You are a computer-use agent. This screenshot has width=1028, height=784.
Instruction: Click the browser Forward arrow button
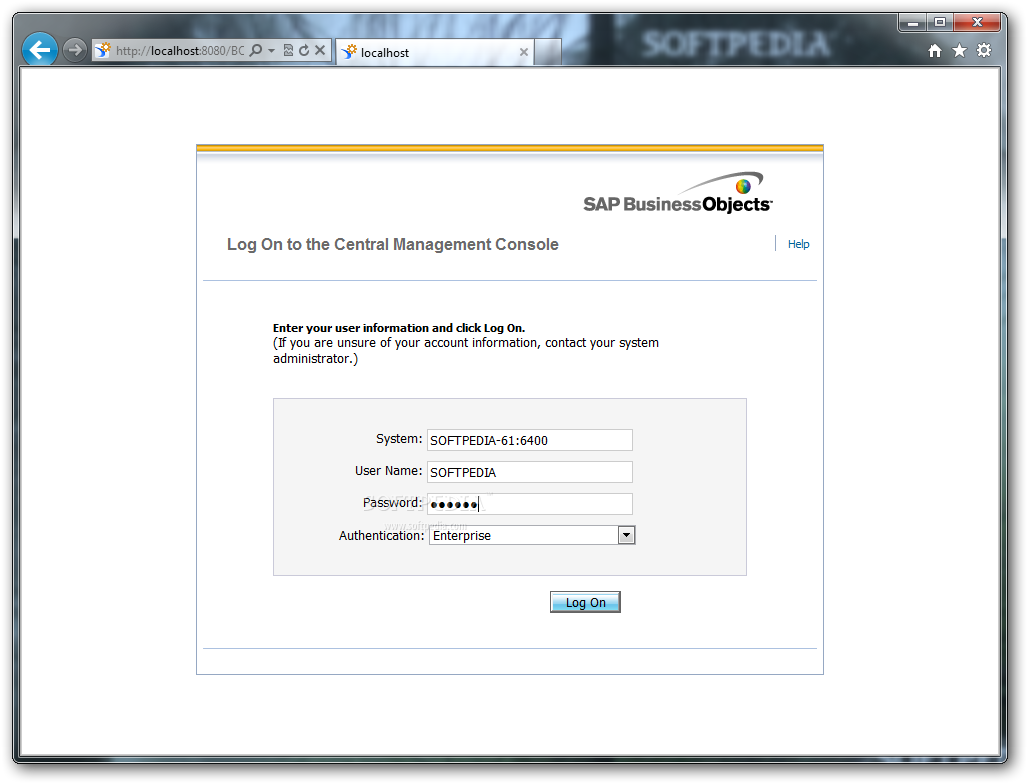75,50
